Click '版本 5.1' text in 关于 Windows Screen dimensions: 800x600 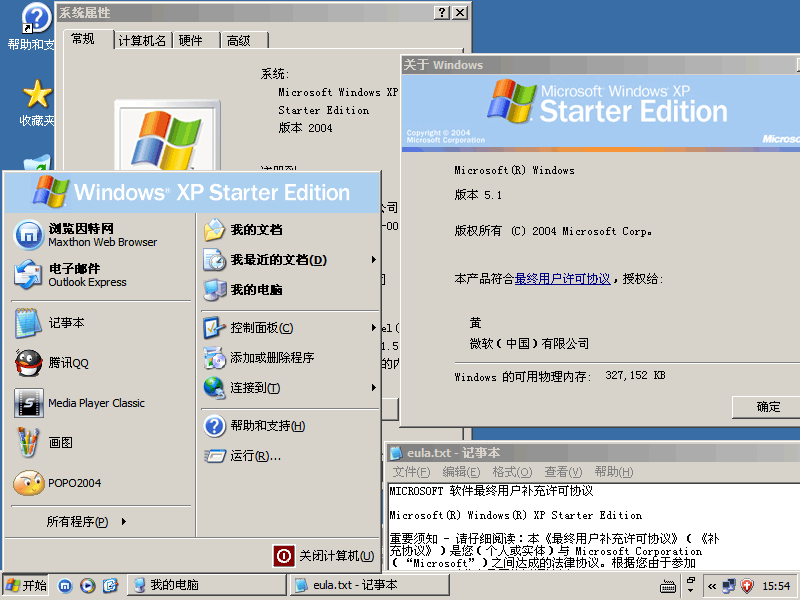point(478,195)
